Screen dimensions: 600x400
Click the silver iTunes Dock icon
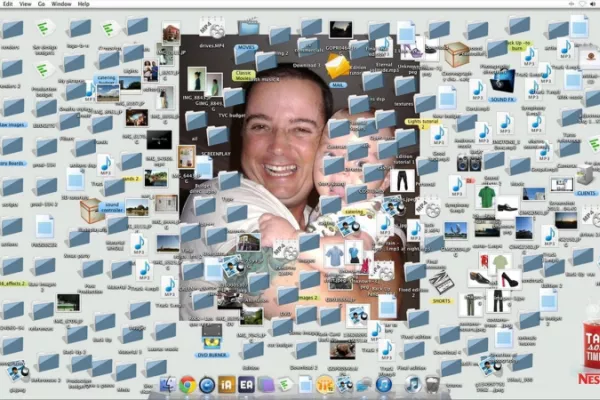coord(412,385)
